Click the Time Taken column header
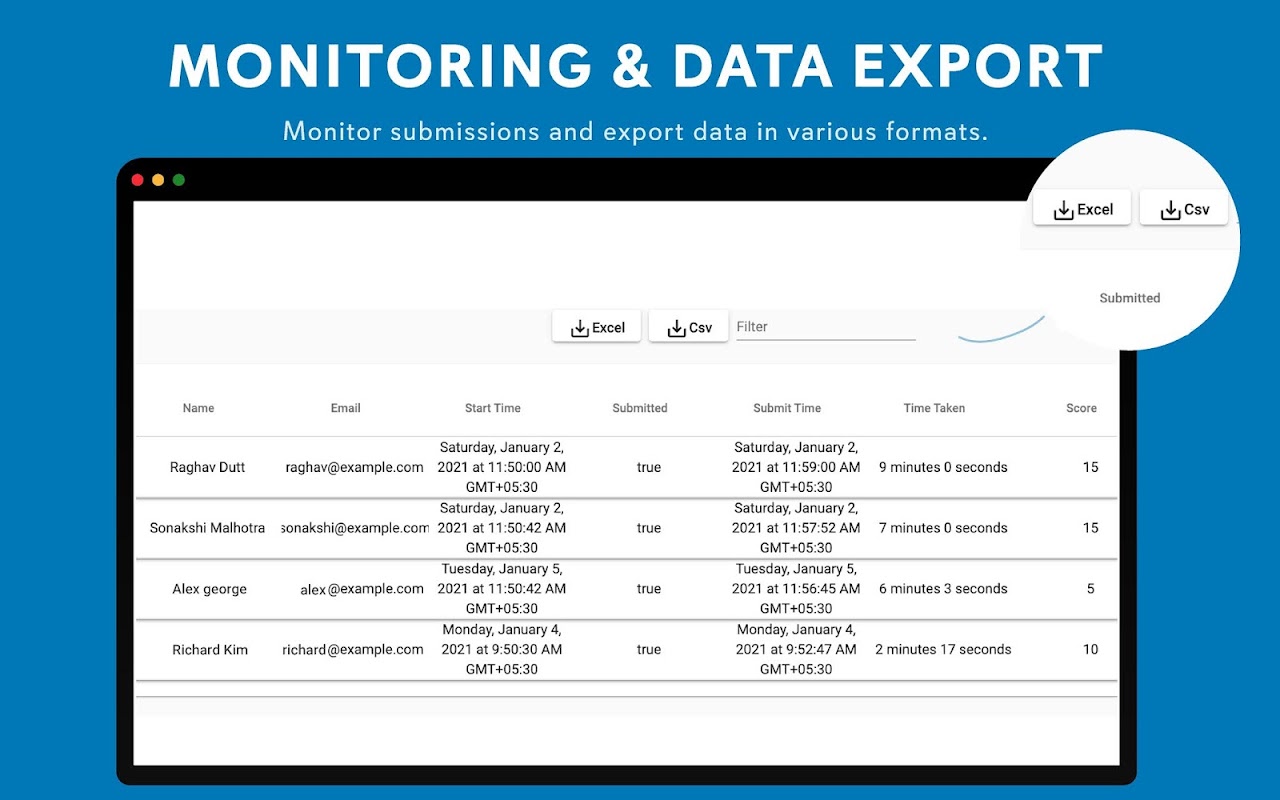1280x800 pixels. click(934, 408)
